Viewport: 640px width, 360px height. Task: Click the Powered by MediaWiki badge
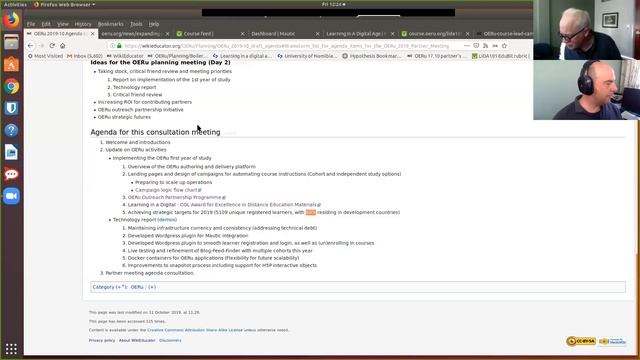(x=612, y=341)
